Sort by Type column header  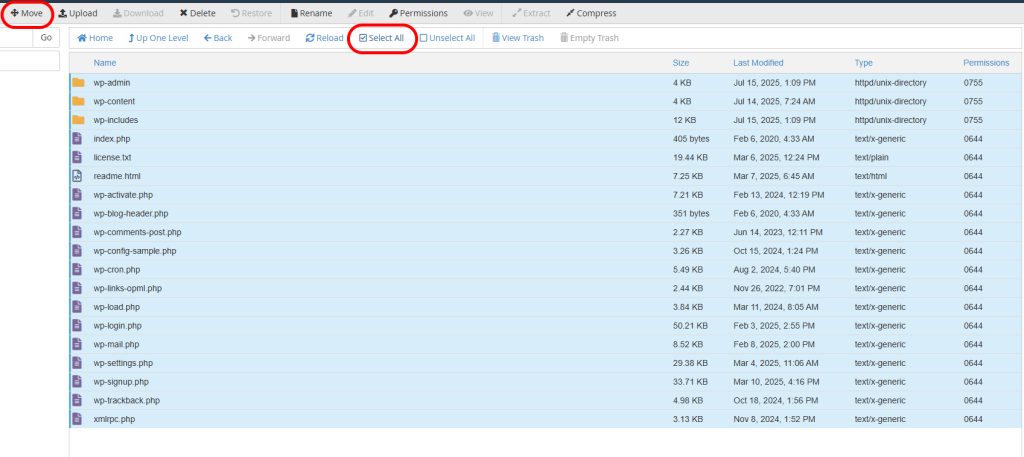click(x=863, y=63)
